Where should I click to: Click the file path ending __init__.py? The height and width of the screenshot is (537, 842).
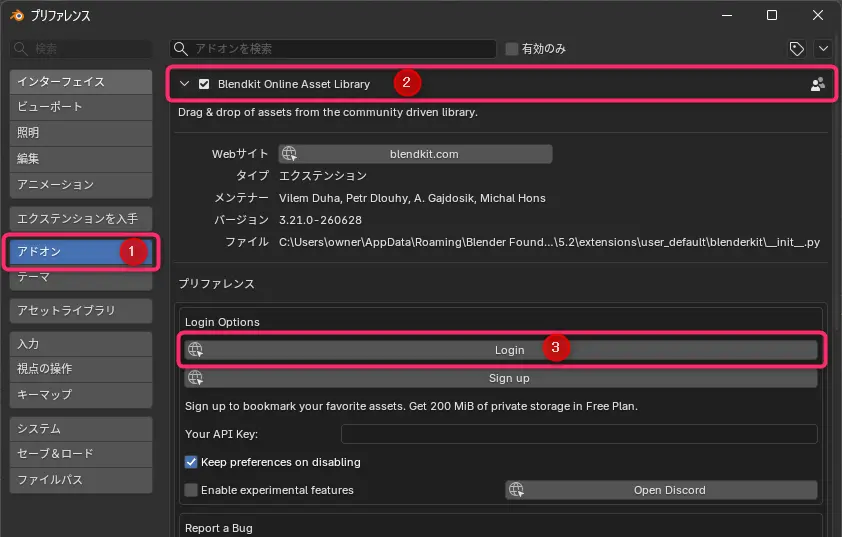point(549,242)
